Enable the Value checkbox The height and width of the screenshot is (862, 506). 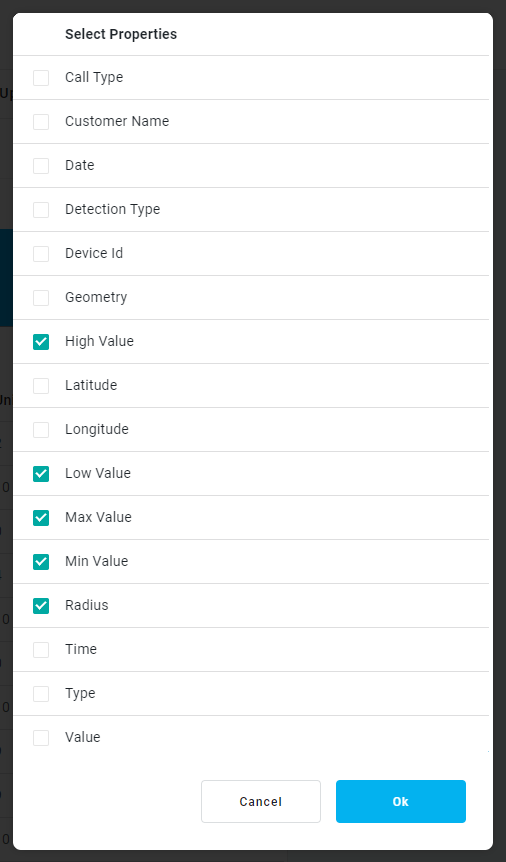pyautogui.click(x=41, y=738)
